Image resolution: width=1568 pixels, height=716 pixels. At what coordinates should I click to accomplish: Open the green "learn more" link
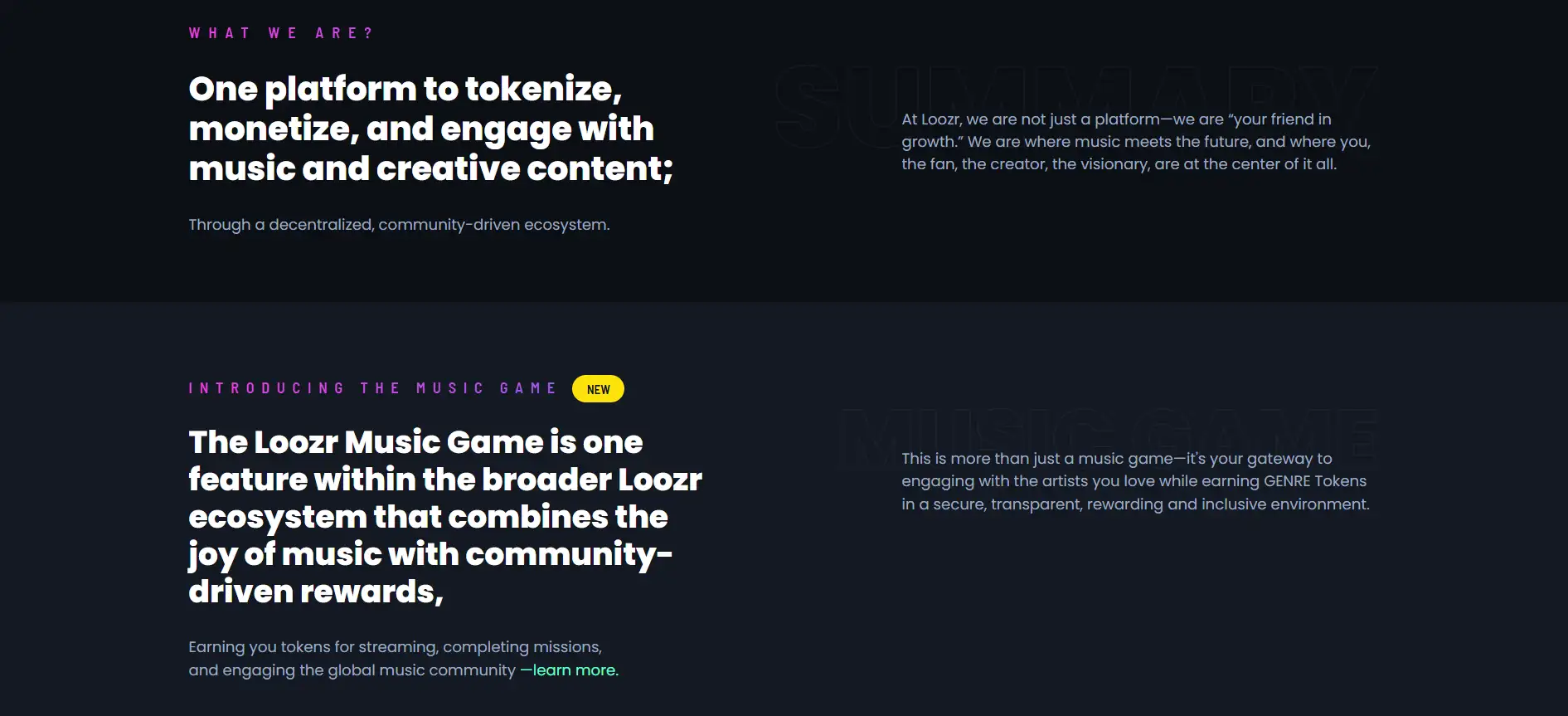(575, 670)
